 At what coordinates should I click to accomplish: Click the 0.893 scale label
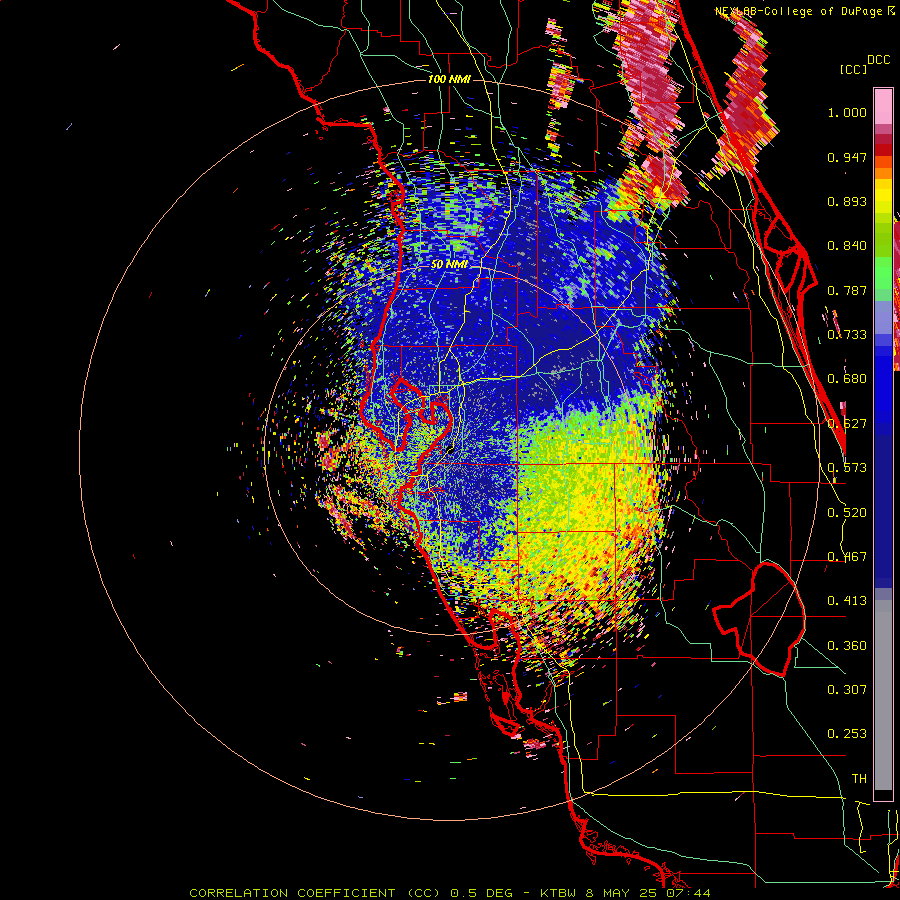pos(847,201)
